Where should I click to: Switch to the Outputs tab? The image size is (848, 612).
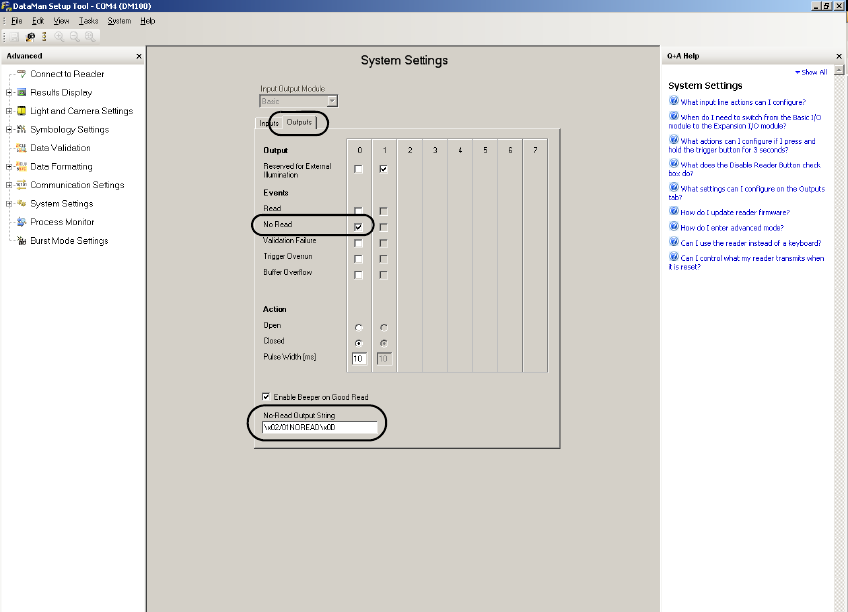click(x=299, y=122)
